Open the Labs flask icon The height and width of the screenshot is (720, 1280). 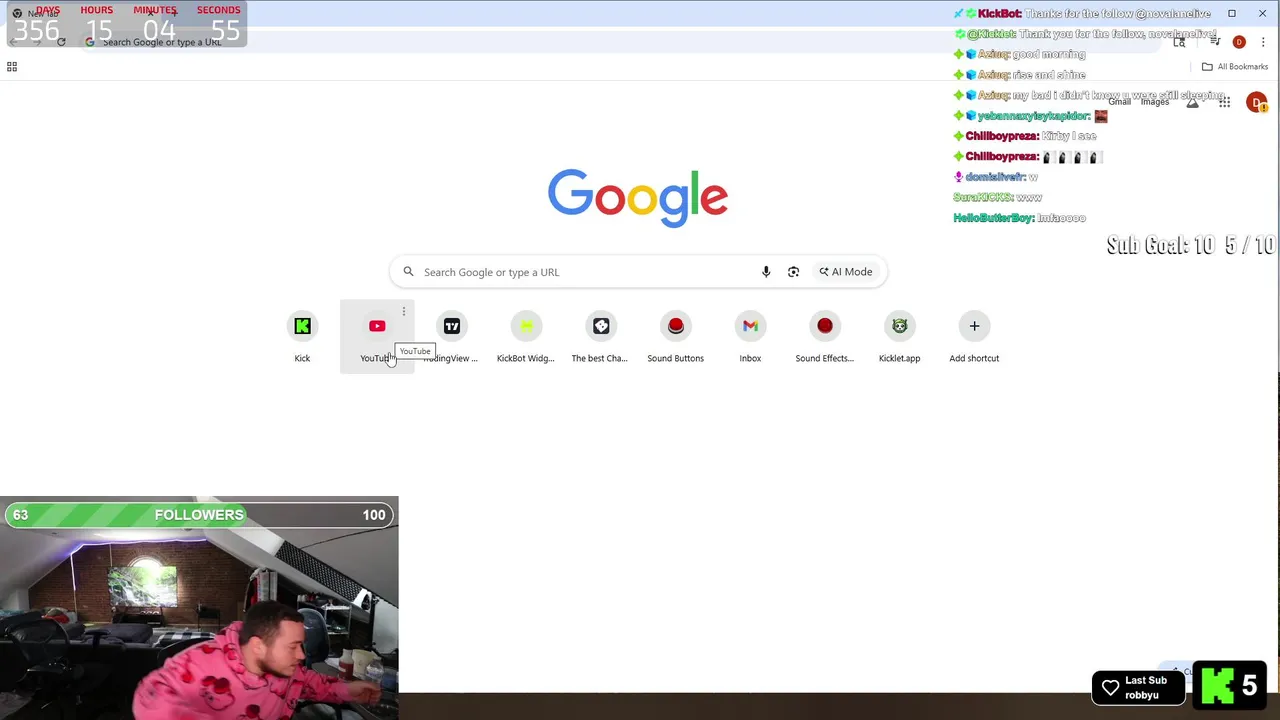pos(1192,102)
